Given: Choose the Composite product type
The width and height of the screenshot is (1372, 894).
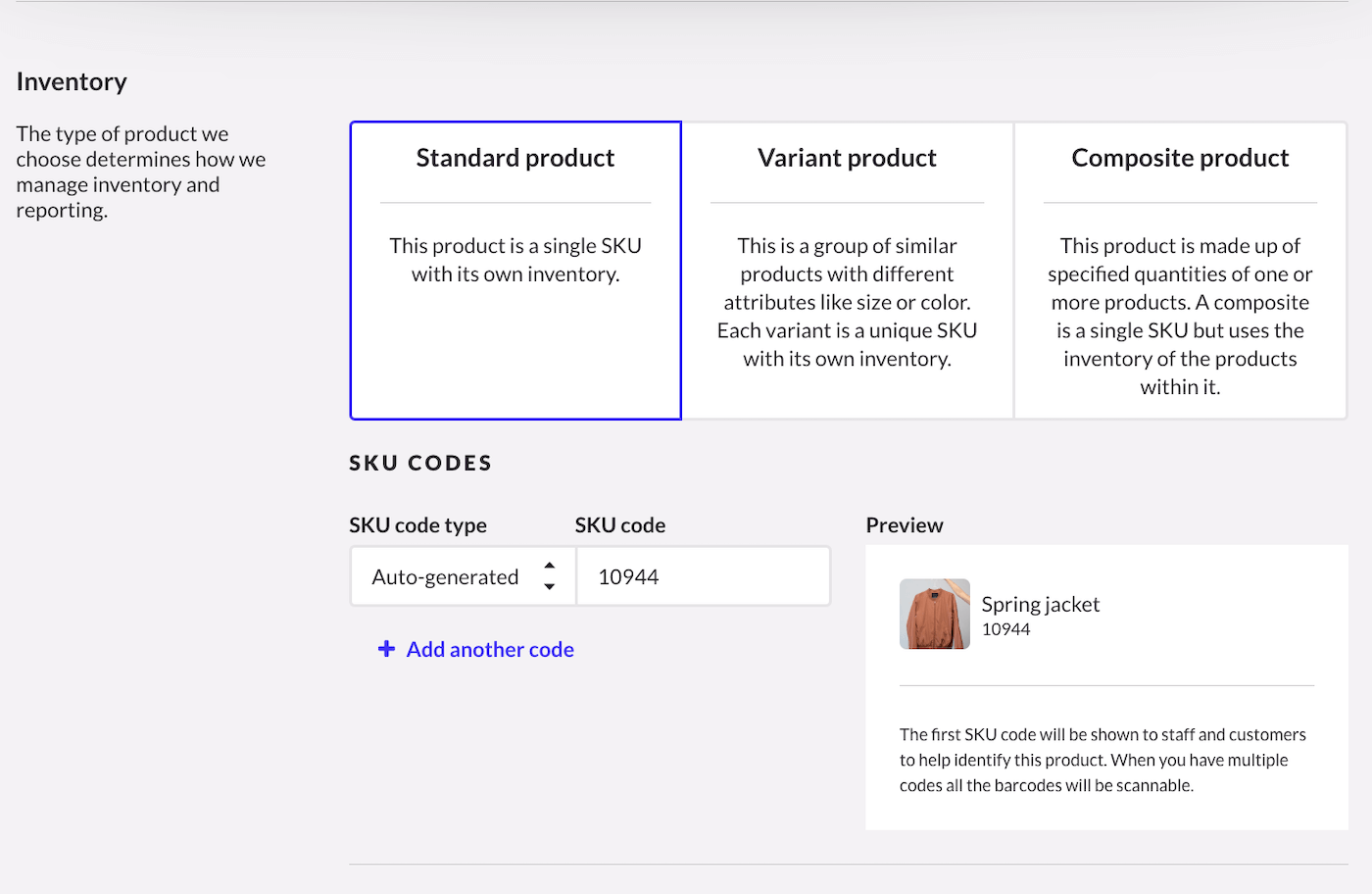Looking at the screenshot, I should pos(1180,271).
